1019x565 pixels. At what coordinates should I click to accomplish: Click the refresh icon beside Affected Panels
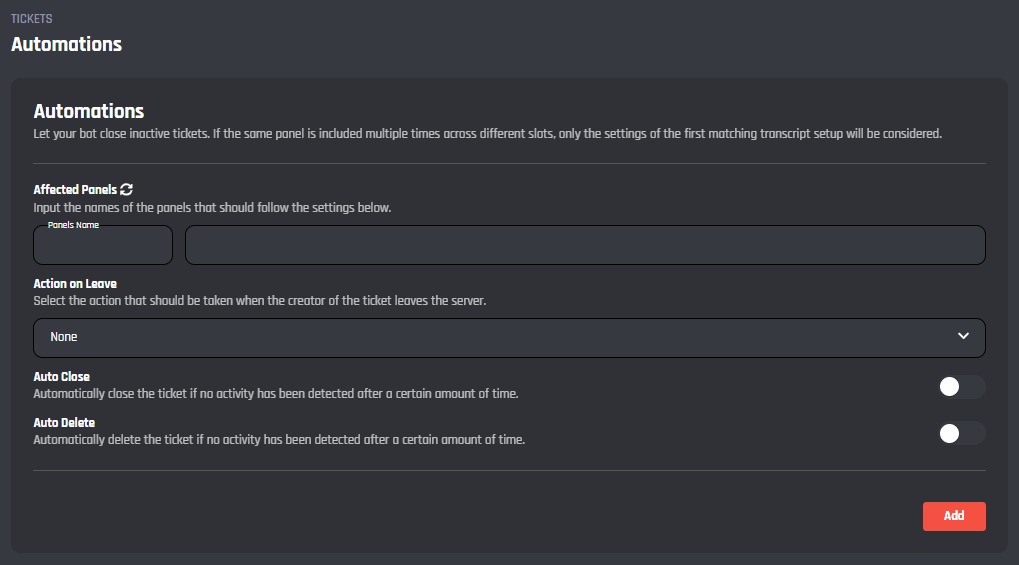point(127,189)
